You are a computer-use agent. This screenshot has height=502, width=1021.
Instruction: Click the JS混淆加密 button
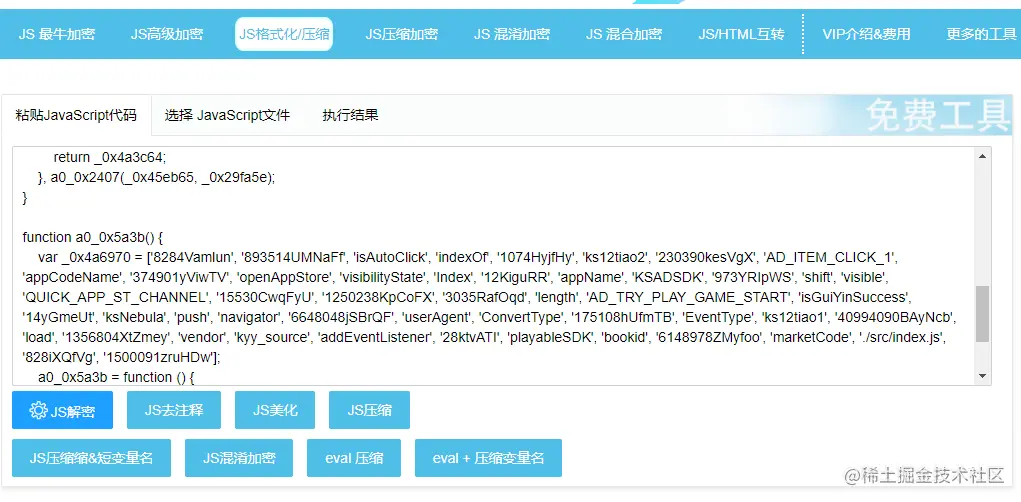(239, 458)
